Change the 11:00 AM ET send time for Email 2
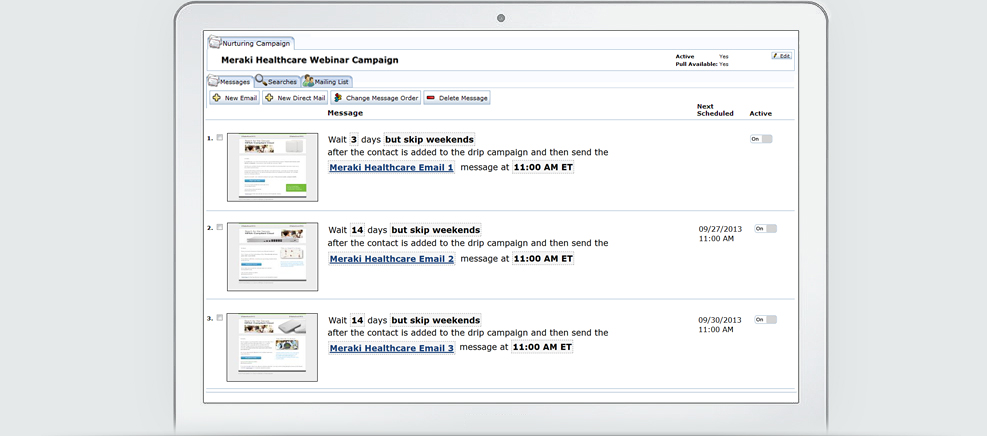 (x=543, y=259)
